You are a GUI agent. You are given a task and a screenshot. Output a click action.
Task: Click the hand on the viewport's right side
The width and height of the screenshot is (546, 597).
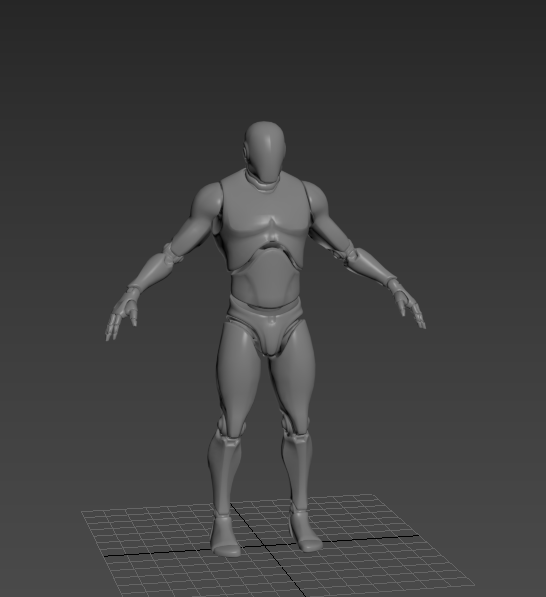408,304
